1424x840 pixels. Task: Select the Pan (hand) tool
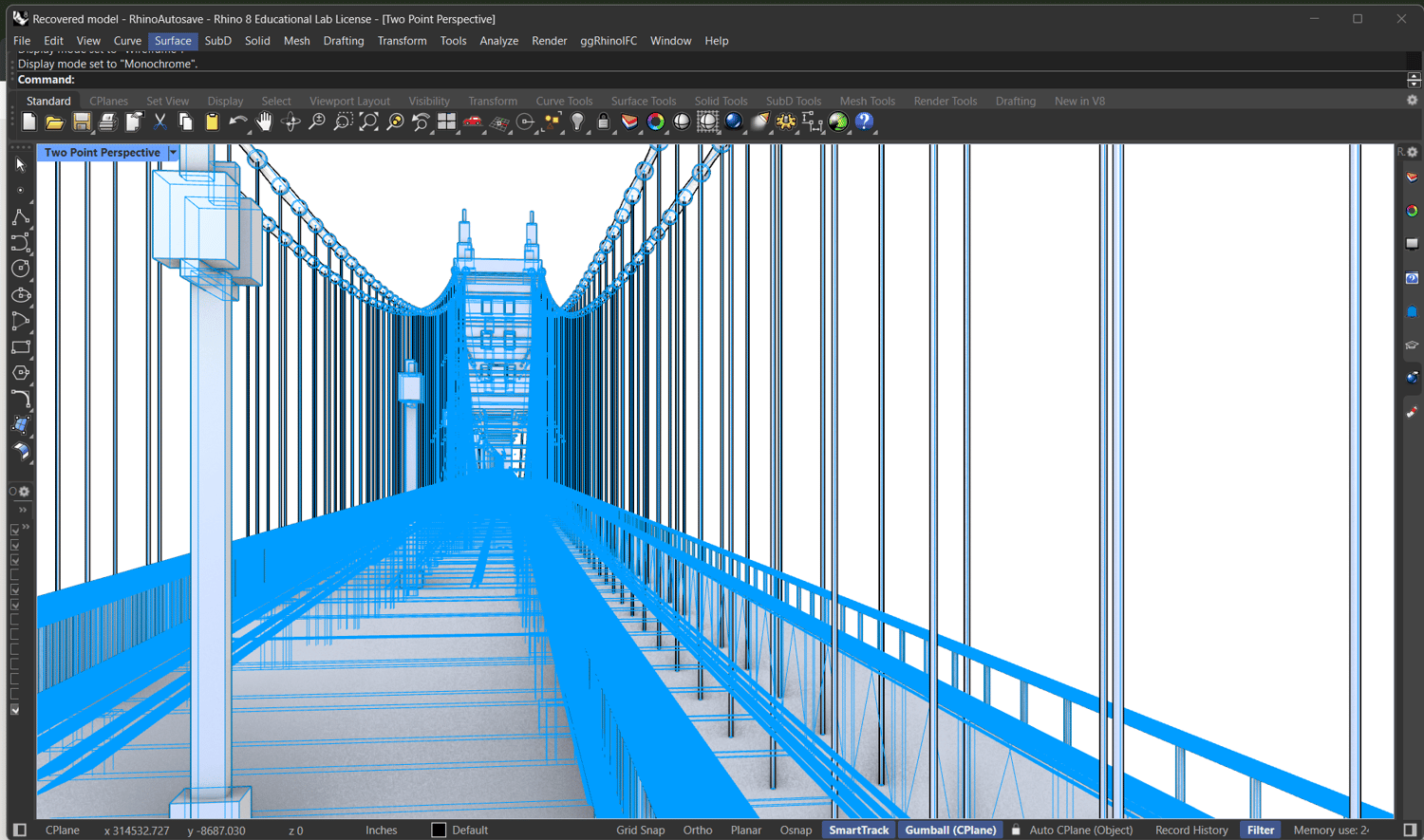click(x=264, y=121)
